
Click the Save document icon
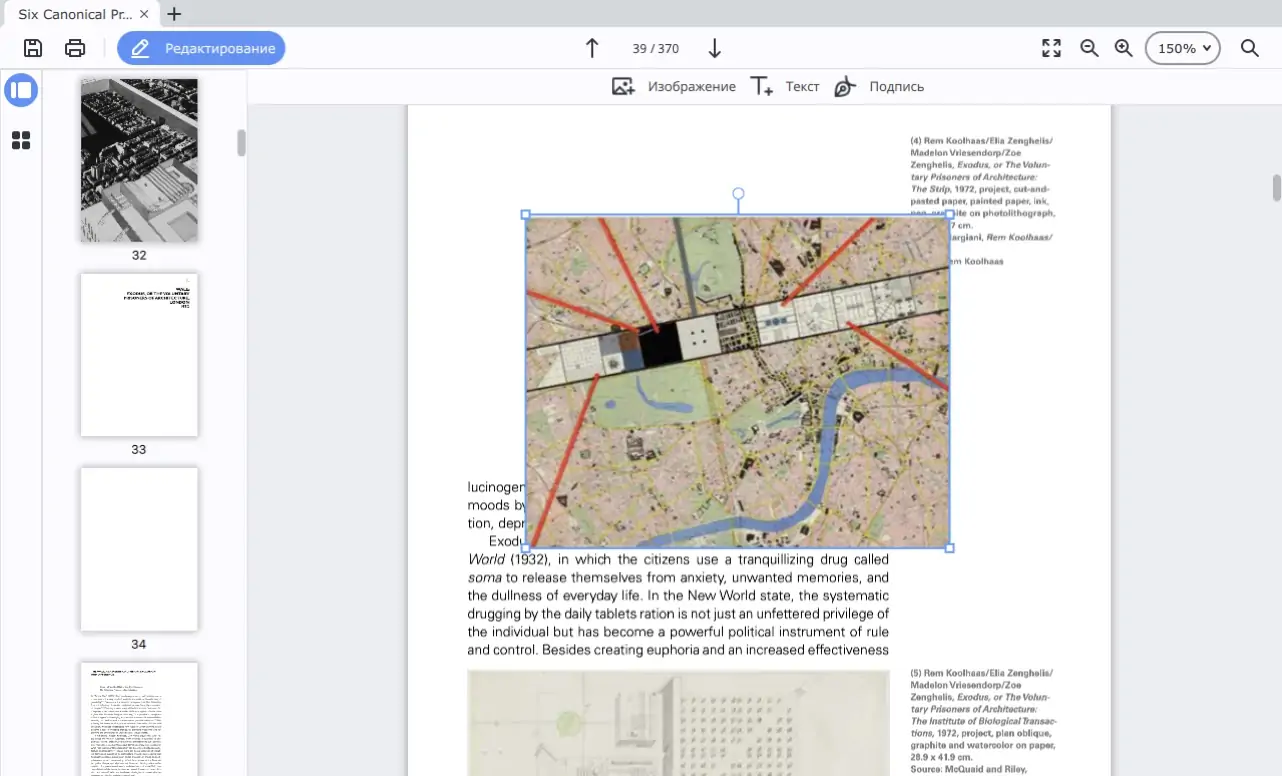pyautogui.click(x=33, y=48)
